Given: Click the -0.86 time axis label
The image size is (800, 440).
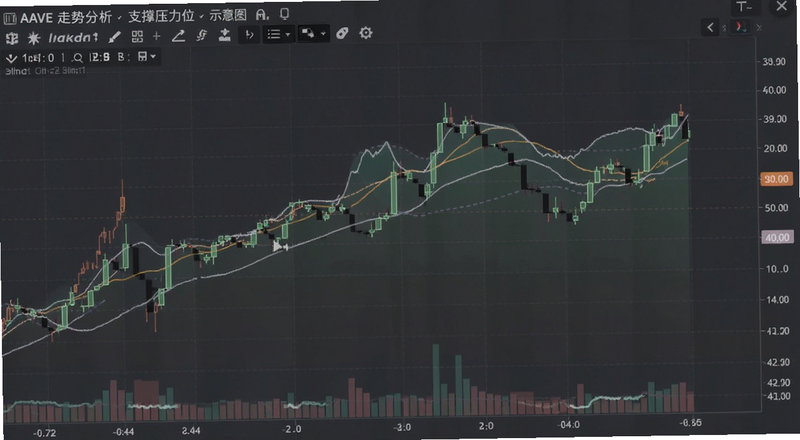Looking at the screenshot, I should (690, 423).
